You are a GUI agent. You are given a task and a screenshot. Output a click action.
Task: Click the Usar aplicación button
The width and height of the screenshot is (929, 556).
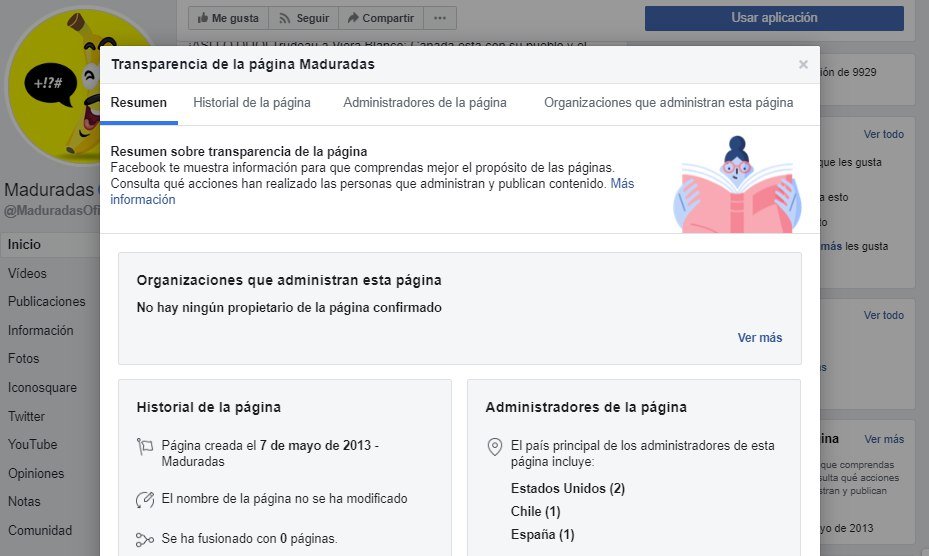[x=774, y=18]
